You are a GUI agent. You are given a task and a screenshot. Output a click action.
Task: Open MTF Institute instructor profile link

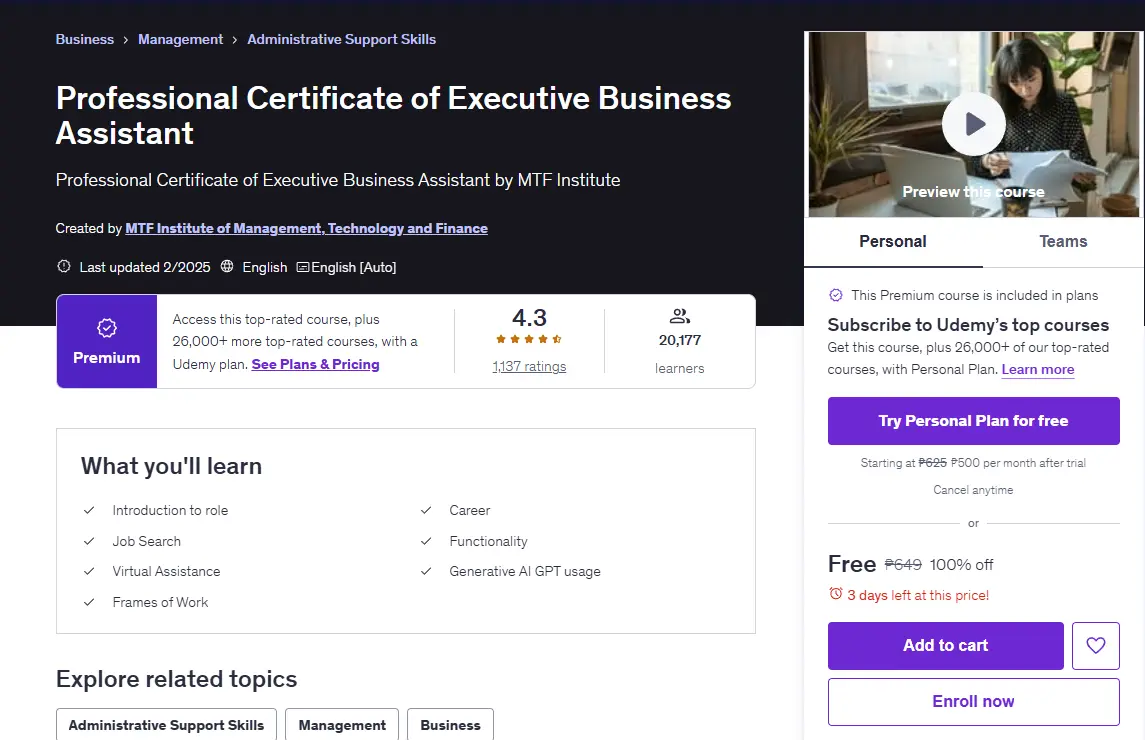[x=306, y=229]
